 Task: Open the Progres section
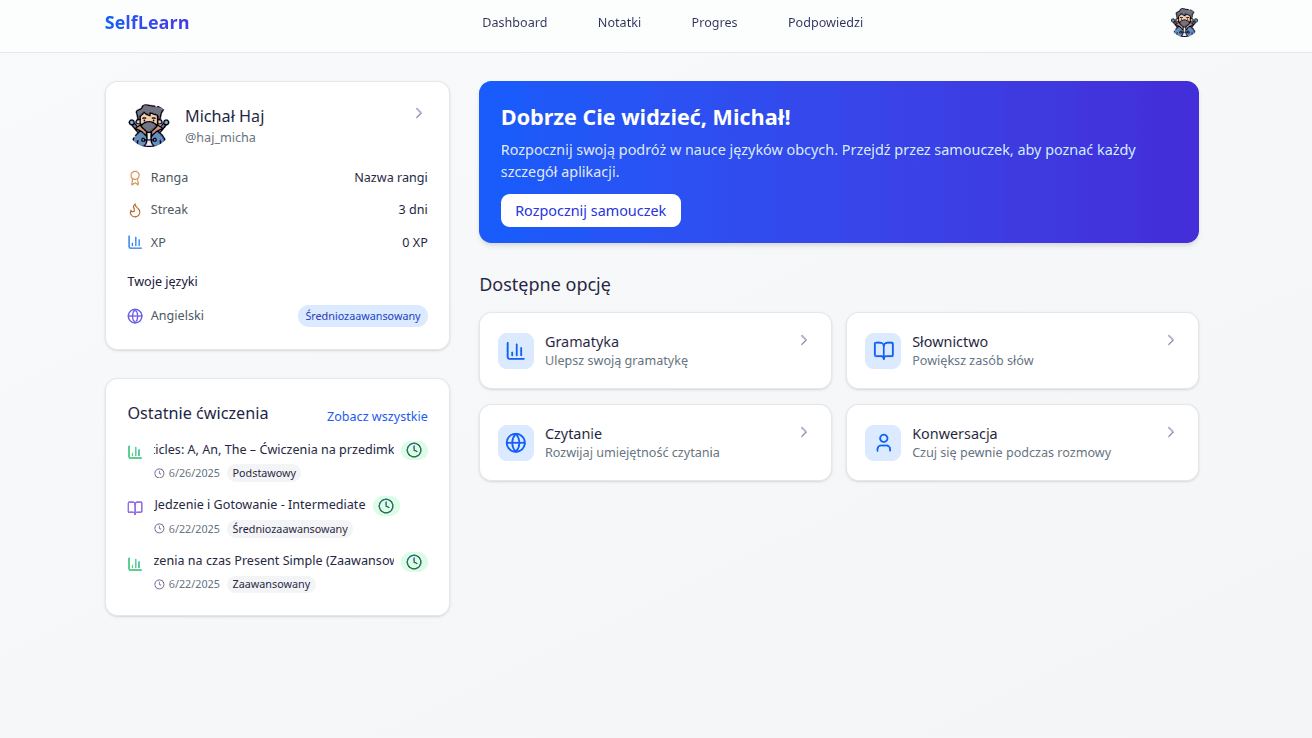pos(714,22)
